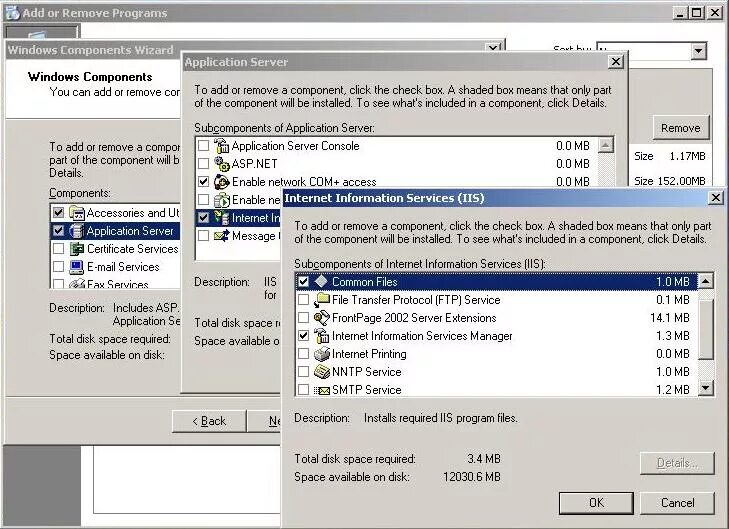Click Cancel in the IIS dialog
This screenshot has width=729, height=529.
coord(677,503)
